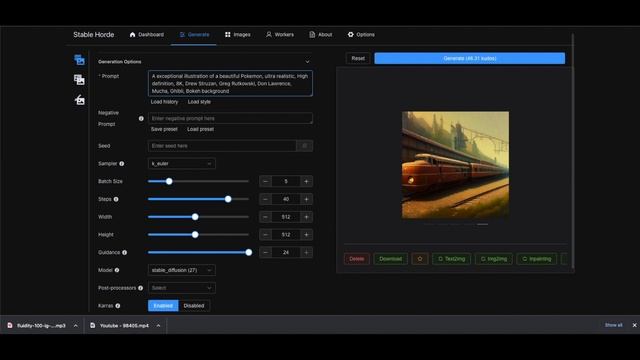
Task: Click the info icon next to Post-processors
Action: click(x=140, y=288)
